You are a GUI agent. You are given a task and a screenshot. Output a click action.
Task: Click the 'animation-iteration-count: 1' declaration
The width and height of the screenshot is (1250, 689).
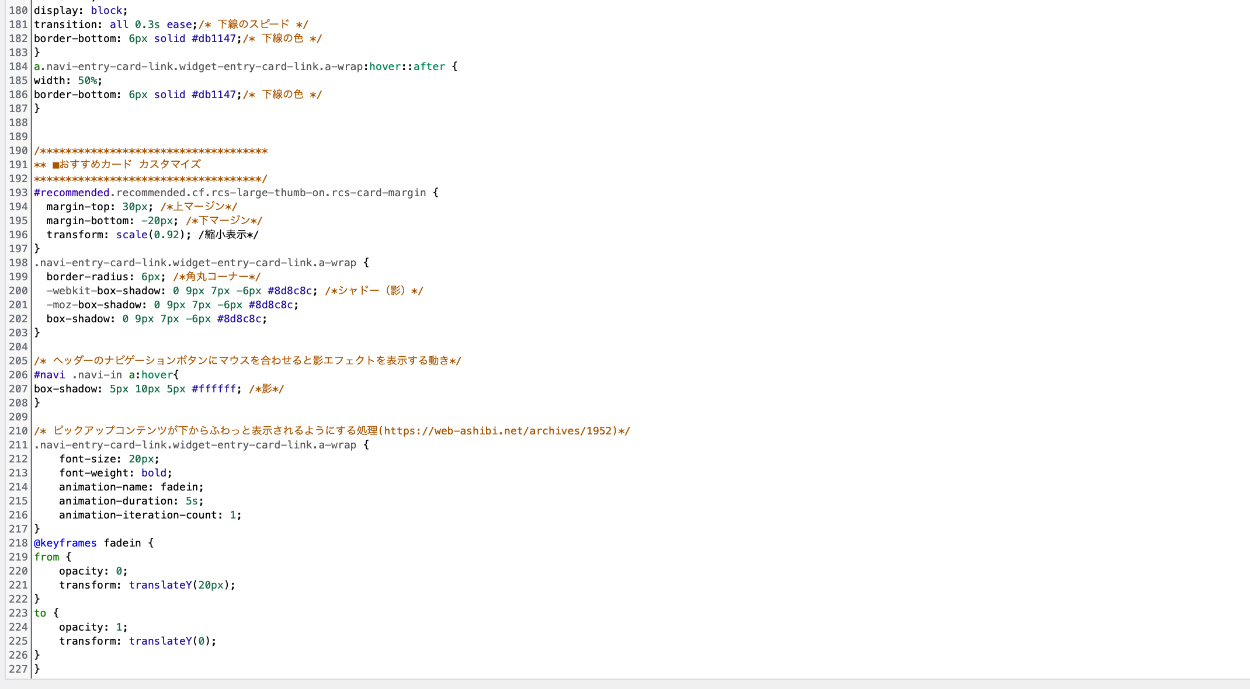(x=150, y=515)
